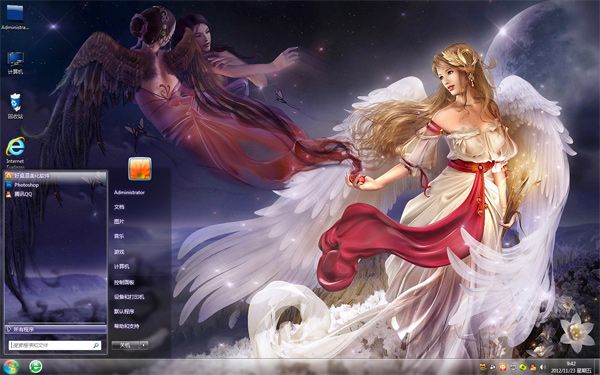Screen dimensions: 600x375
Task: Click the volume speaker tray icon
Action: pyautogui.click(x=543, y=367)
